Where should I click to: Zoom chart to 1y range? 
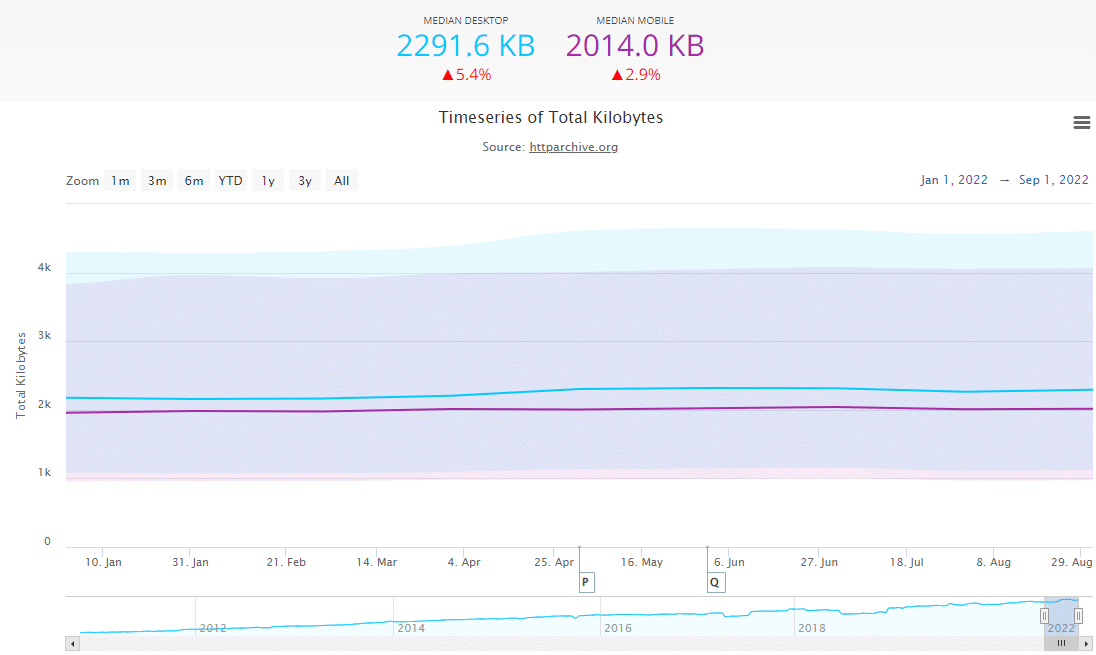[268, 181]
